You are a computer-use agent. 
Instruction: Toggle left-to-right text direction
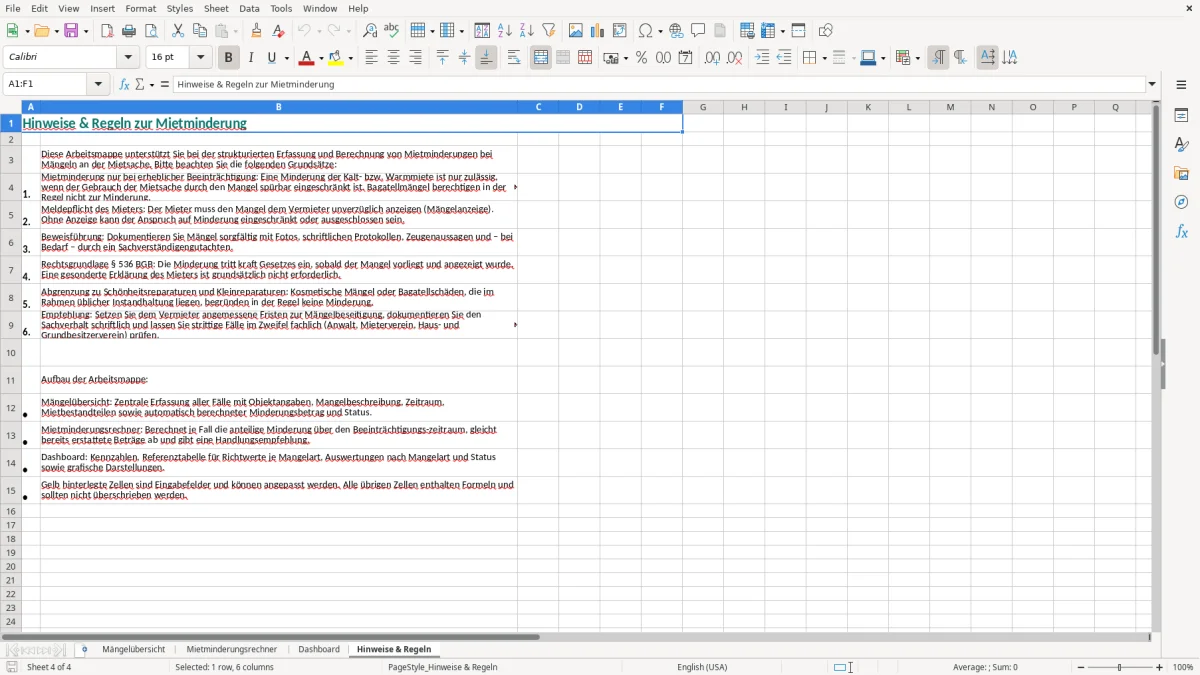pyautogui.click(x=938, y=58)
